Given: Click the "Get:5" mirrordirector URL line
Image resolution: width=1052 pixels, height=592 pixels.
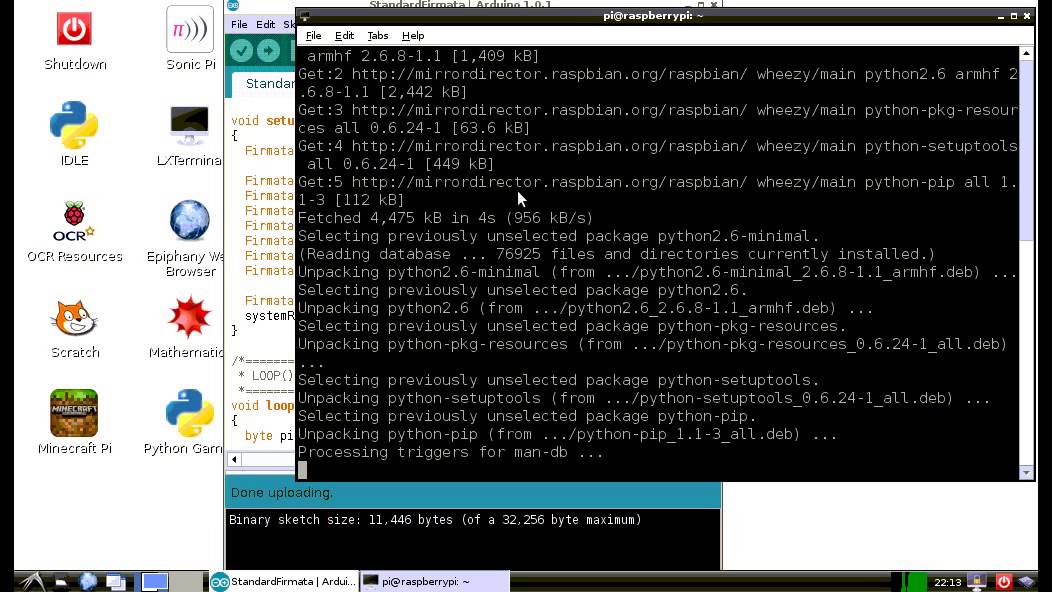Looking at the screenshot, I should coord(658,191).
